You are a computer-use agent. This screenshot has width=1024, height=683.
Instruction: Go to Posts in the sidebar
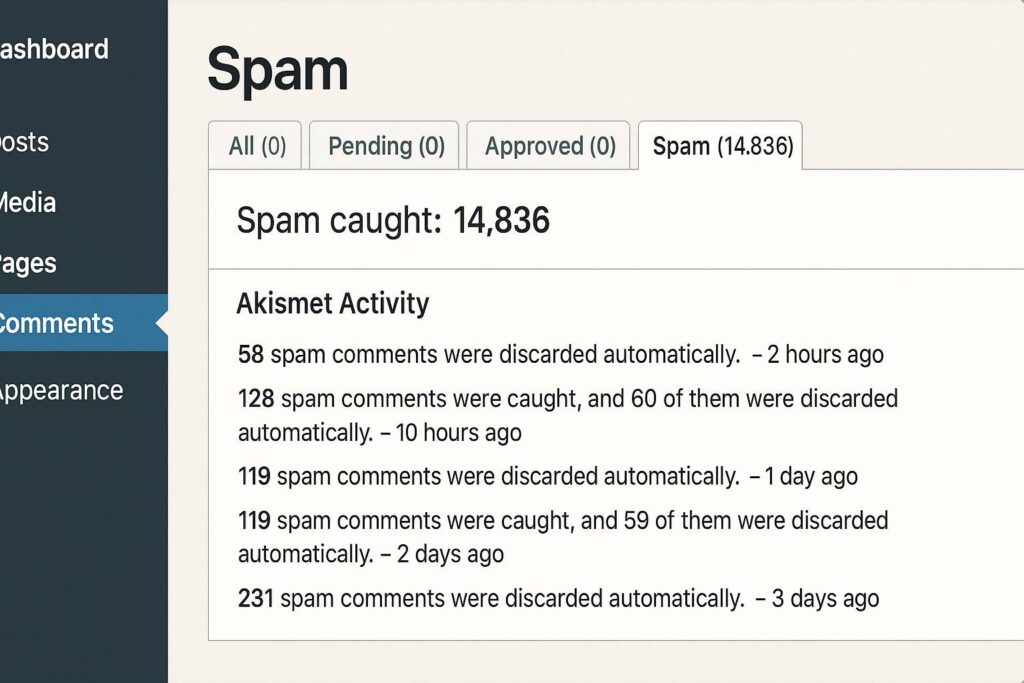coord(25,142)
